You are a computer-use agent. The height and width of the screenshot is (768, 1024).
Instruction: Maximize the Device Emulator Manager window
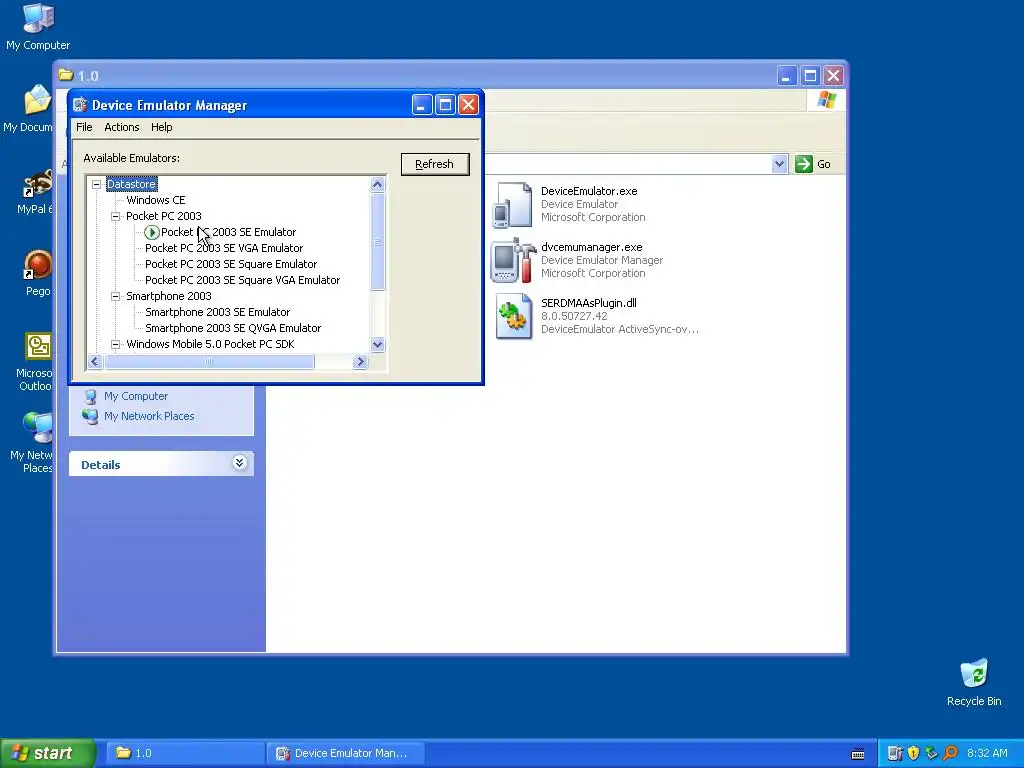[x=445, y=104]
